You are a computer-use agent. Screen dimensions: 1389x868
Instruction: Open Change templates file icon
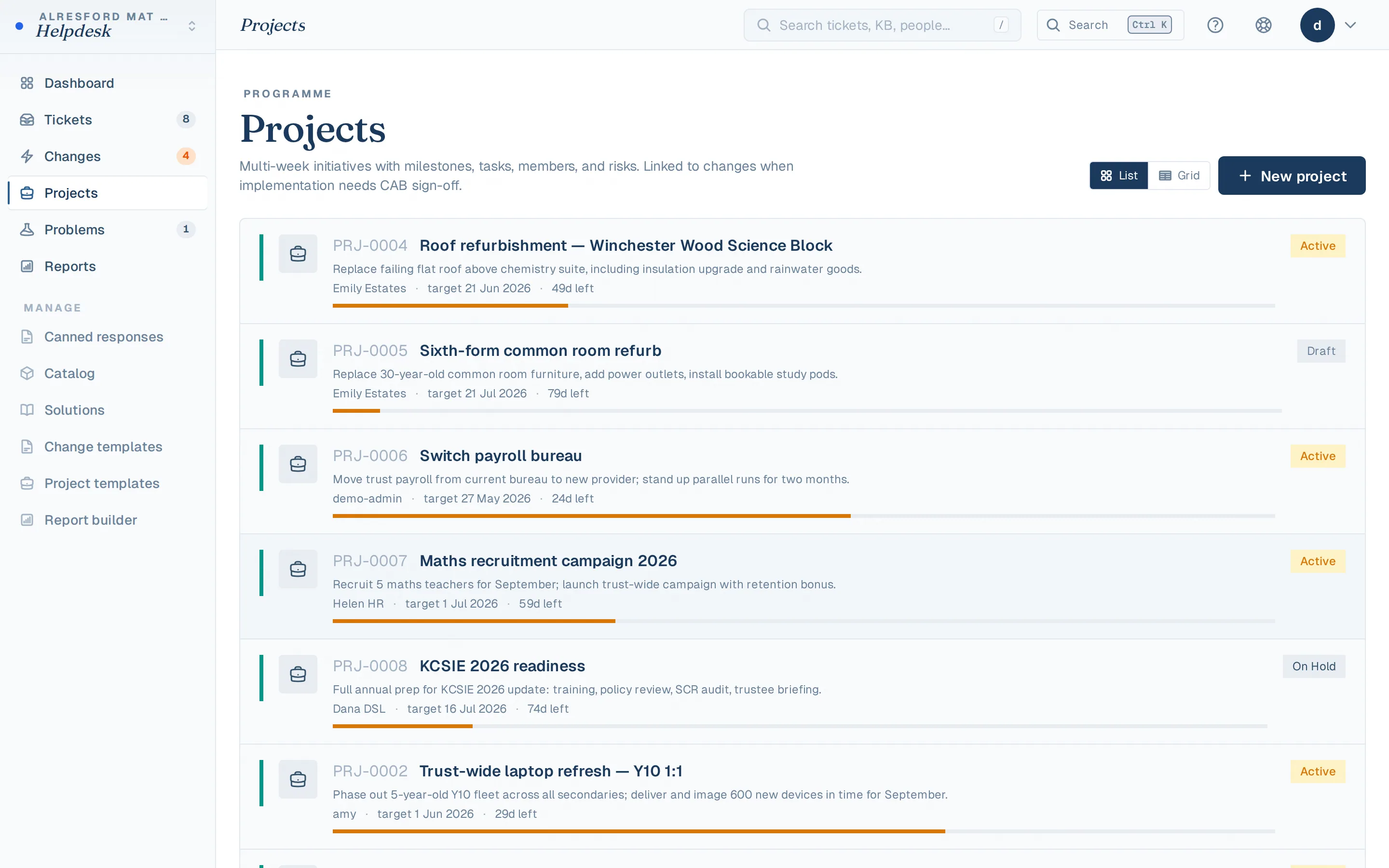coord(27,447)
